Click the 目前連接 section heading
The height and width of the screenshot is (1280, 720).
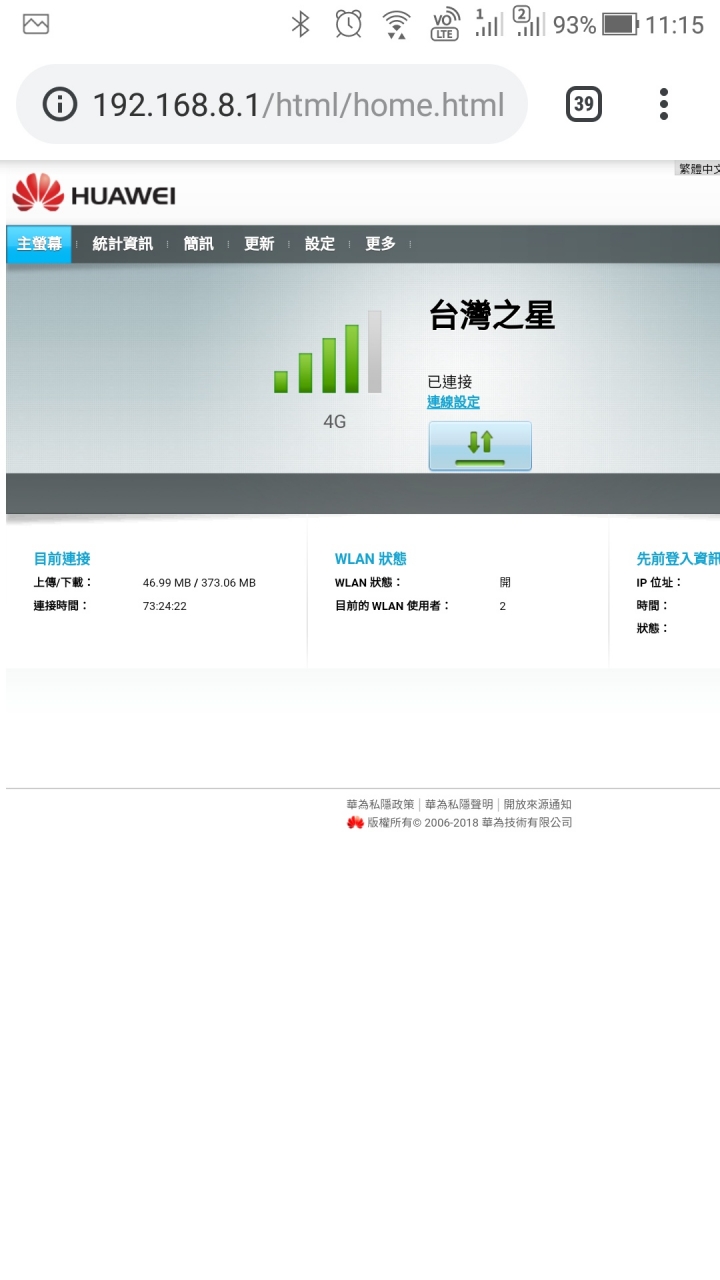(62, 559)
